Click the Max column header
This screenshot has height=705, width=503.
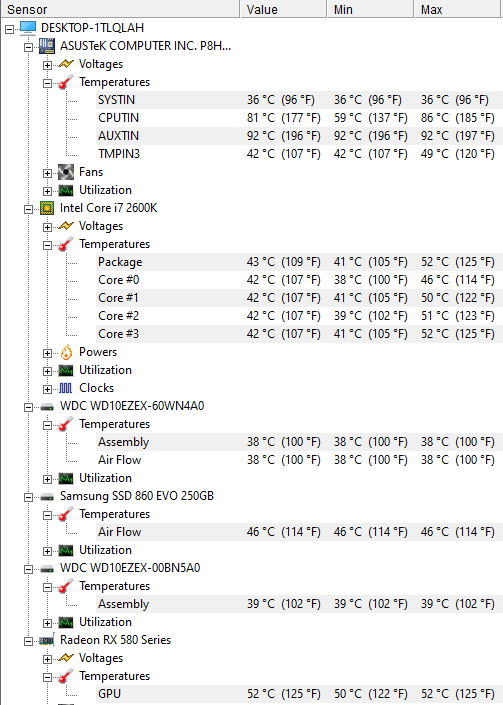coord(458,9)
